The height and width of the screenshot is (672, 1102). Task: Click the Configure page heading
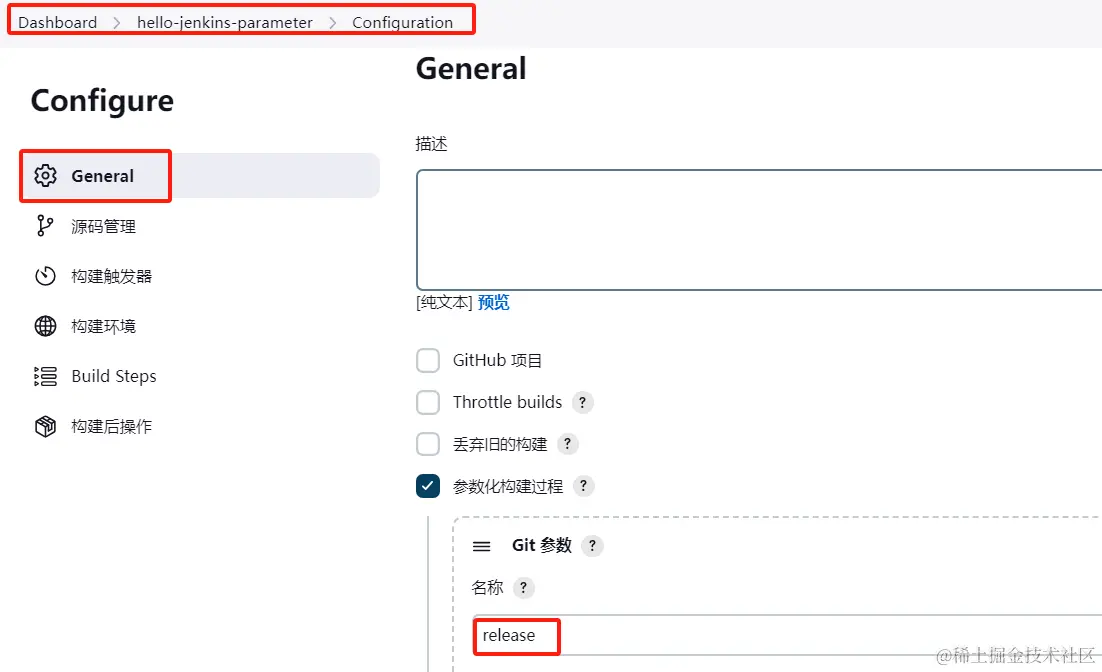pyautogui.click(x=103, y=101)
